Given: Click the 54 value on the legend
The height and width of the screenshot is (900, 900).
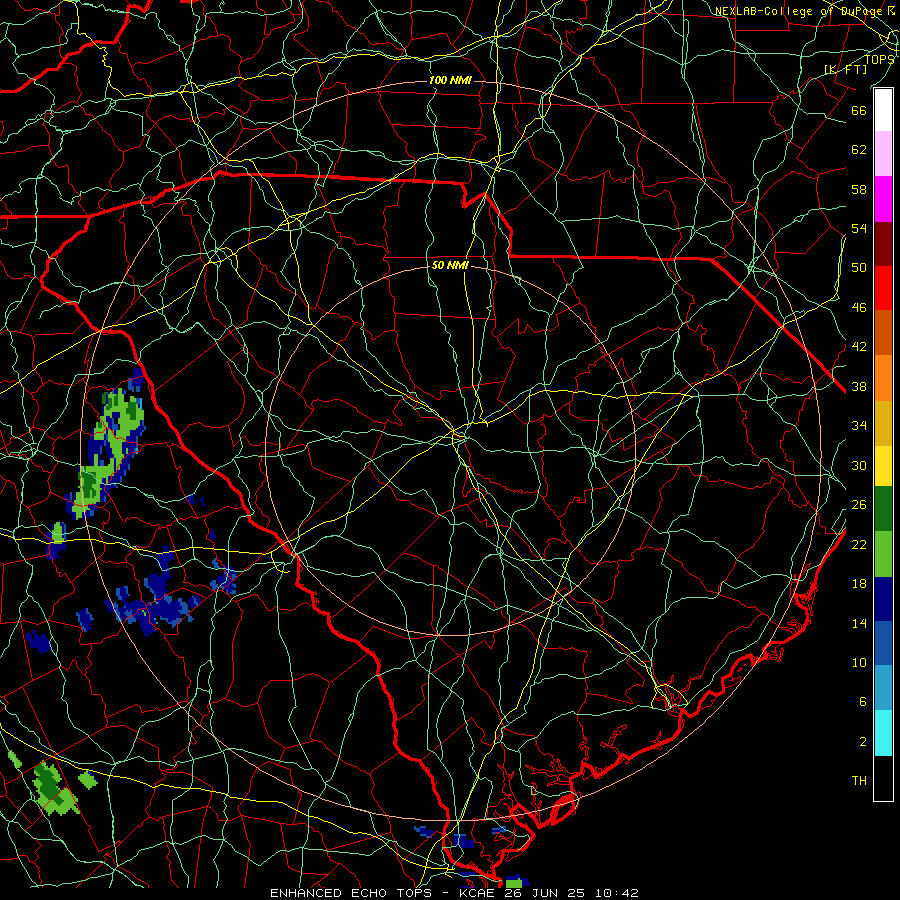Looking at the screenshot, I should tap(859, 228).
